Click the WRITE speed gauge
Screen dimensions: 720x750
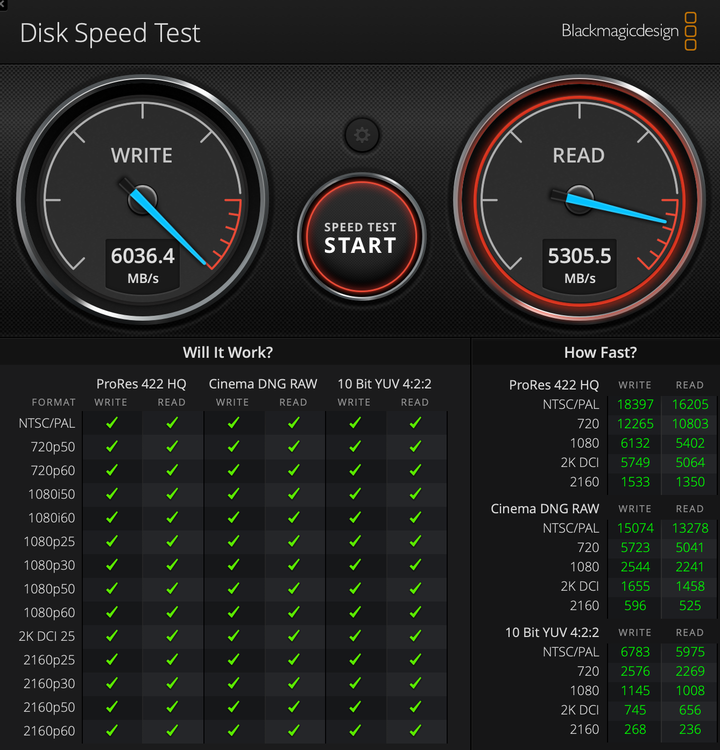[x=142, y=199]
